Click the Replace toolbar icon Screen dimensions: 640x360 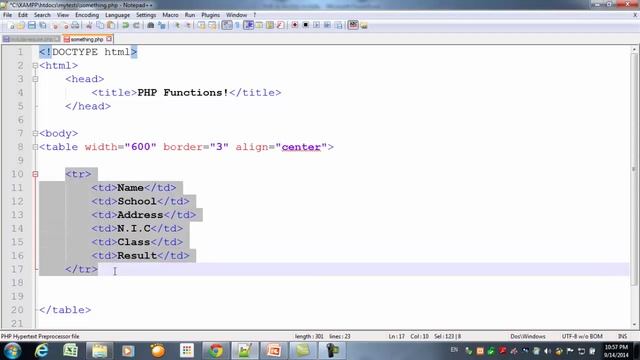point(162,25)
